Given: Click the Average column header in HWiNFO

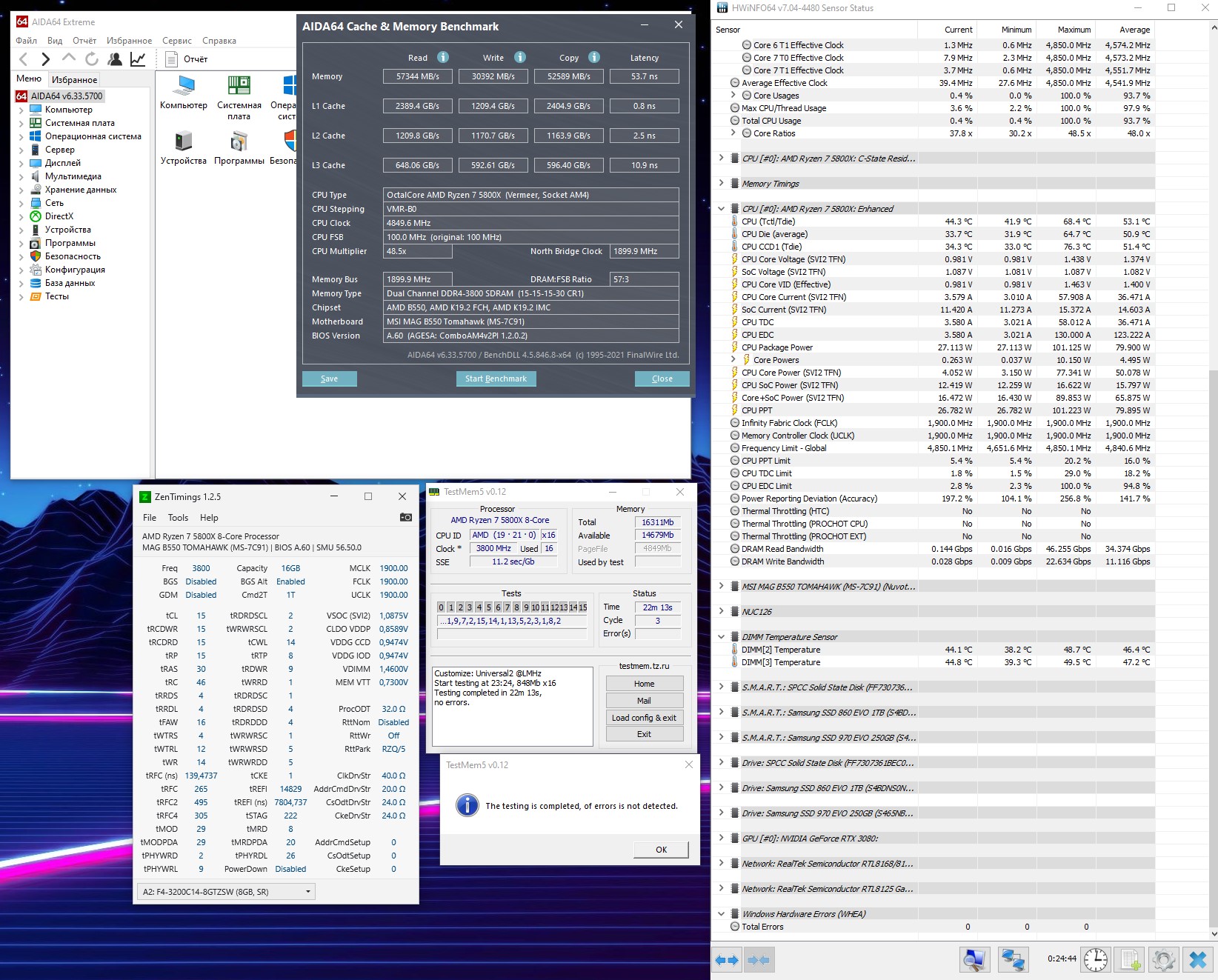Looking at the screenshot, I should click(x=1125, y=30).
